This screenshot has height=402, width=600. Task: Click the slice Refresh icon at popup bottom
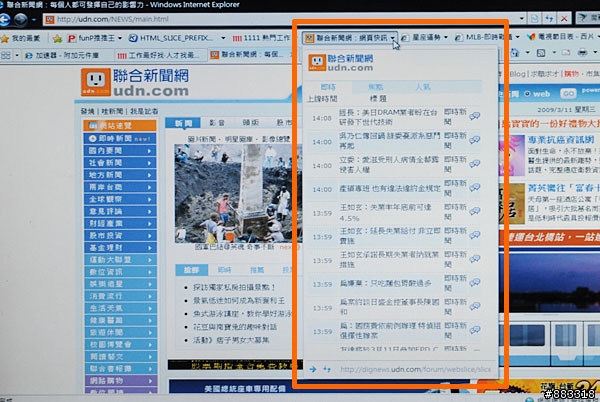(327, 369)
